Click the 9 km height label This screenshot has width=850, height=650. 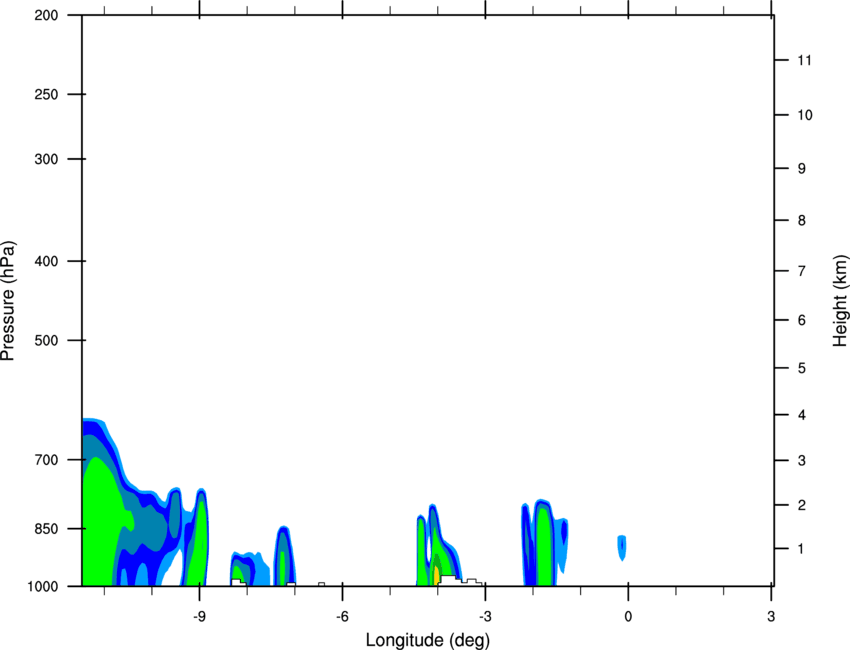click(x=802, y=169)
